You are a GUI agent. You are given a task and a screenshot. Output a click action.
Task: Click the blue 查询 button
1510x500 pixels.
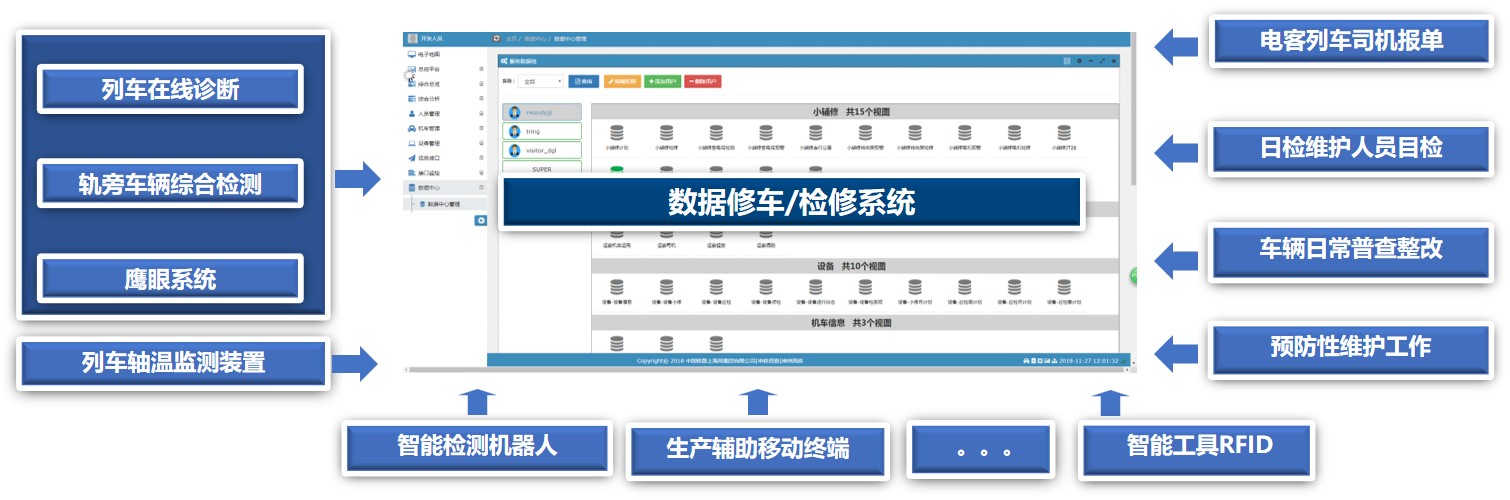tap(583, 81)
